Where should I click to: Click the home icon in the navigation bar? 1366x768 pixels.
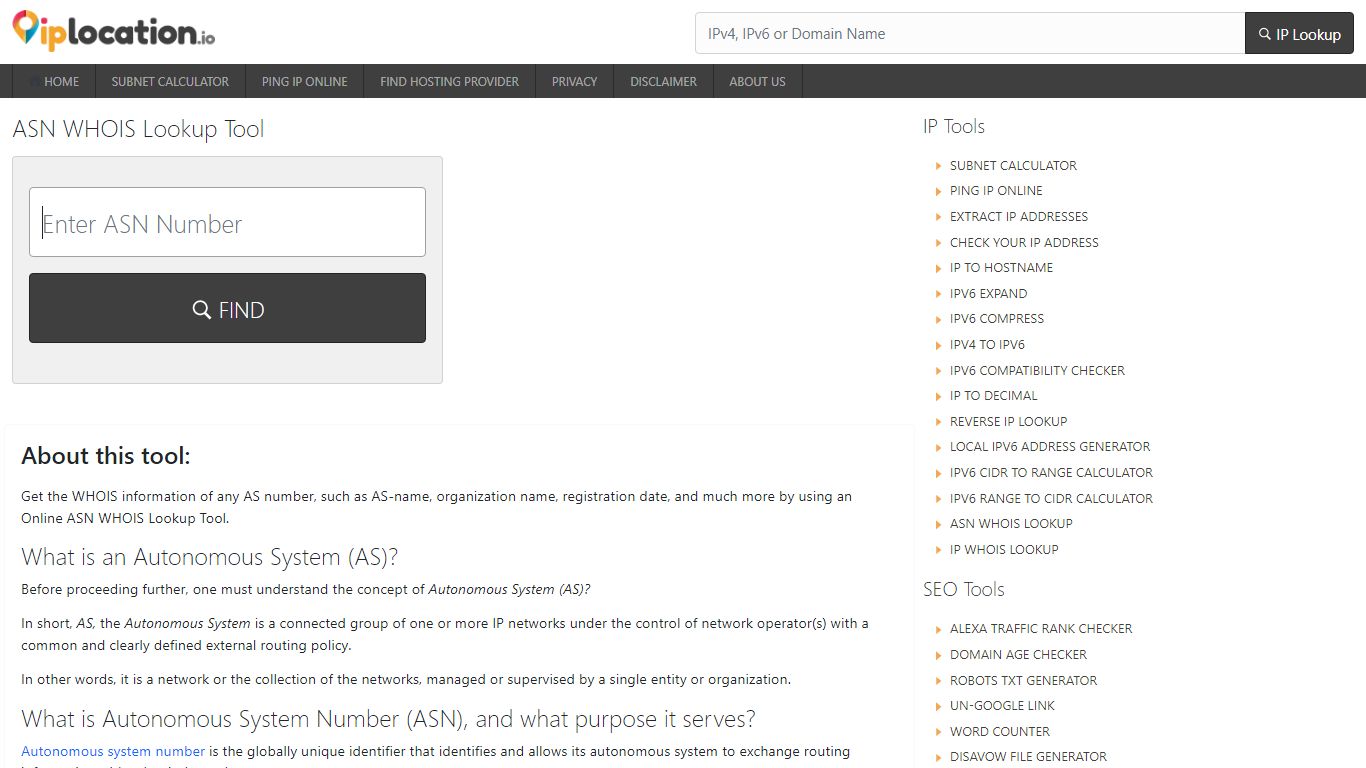pos(36,82)
